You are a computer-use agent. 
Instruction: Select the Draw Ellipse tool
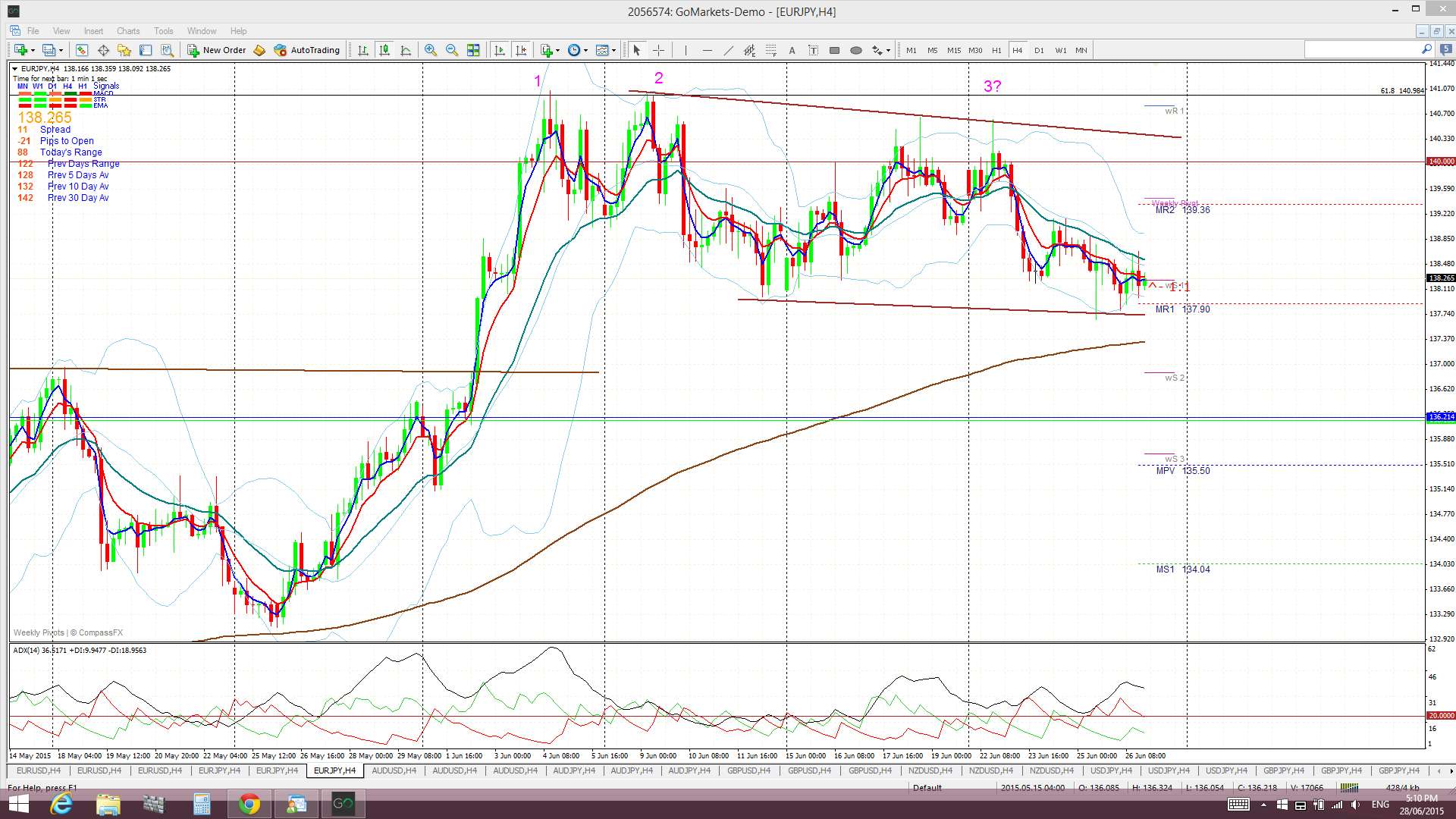855,50
